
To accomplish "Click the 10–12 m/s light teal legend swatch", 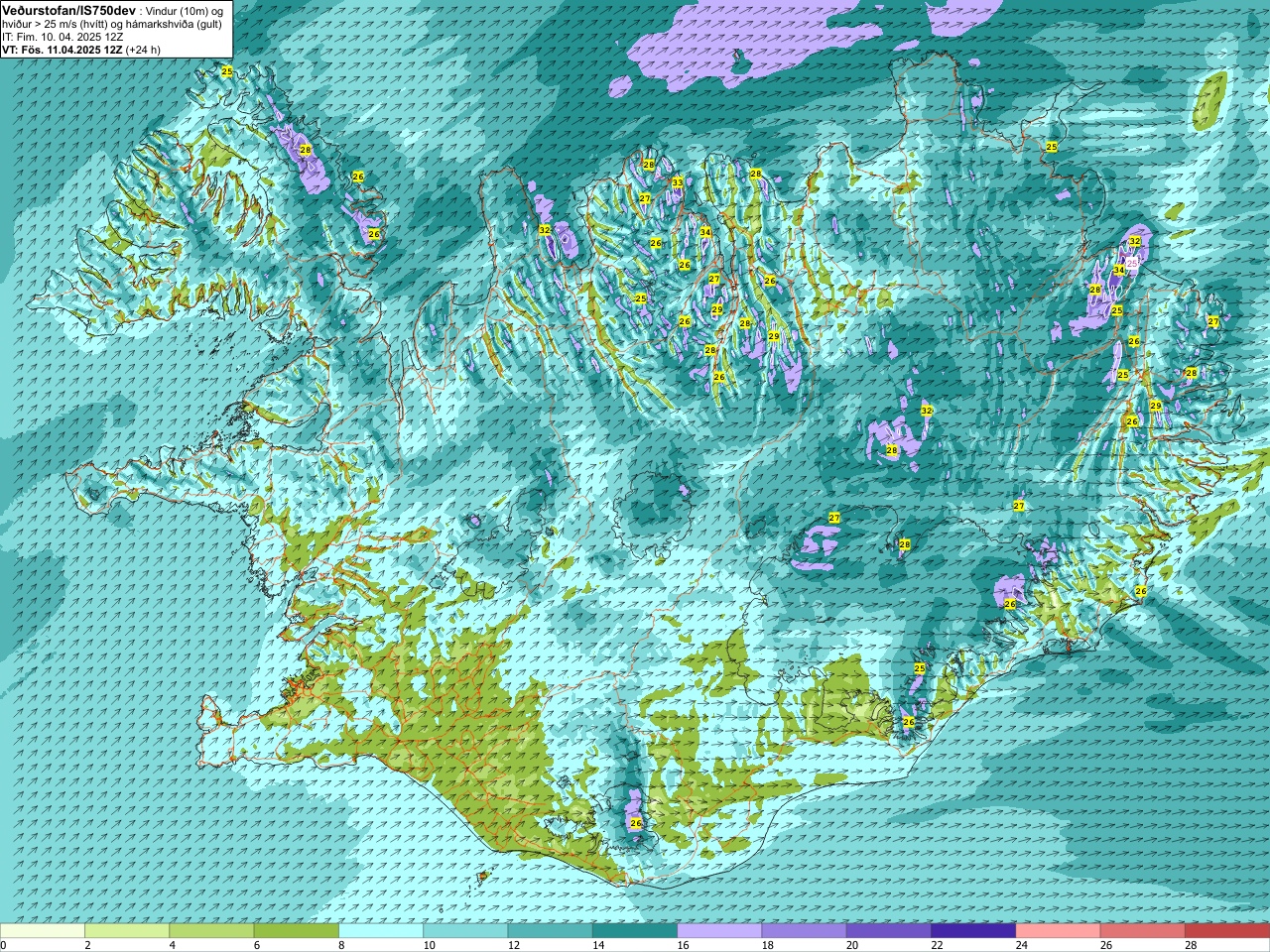I will [x=465, y=931].
